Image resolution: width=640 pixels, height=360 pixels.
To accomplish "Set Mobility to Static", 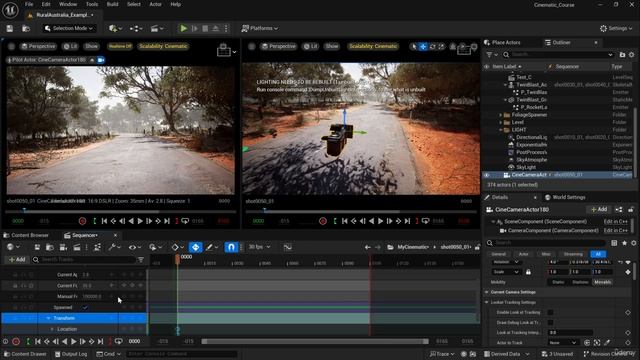I will pos(558,282).
